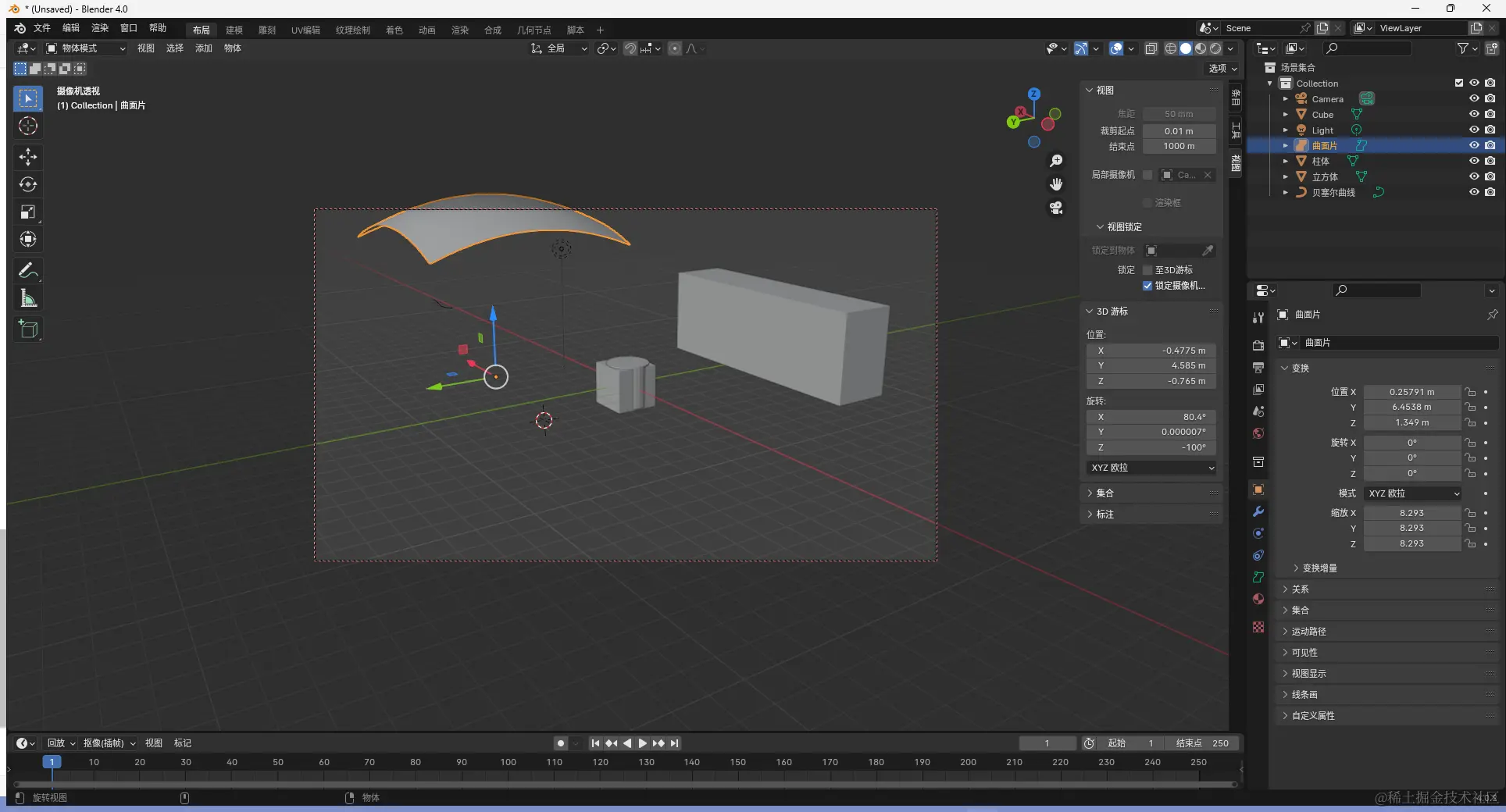Activate the Annotate pencil tool
Image resolution: width=1506 pixels, height=812 pixels.
28,271
